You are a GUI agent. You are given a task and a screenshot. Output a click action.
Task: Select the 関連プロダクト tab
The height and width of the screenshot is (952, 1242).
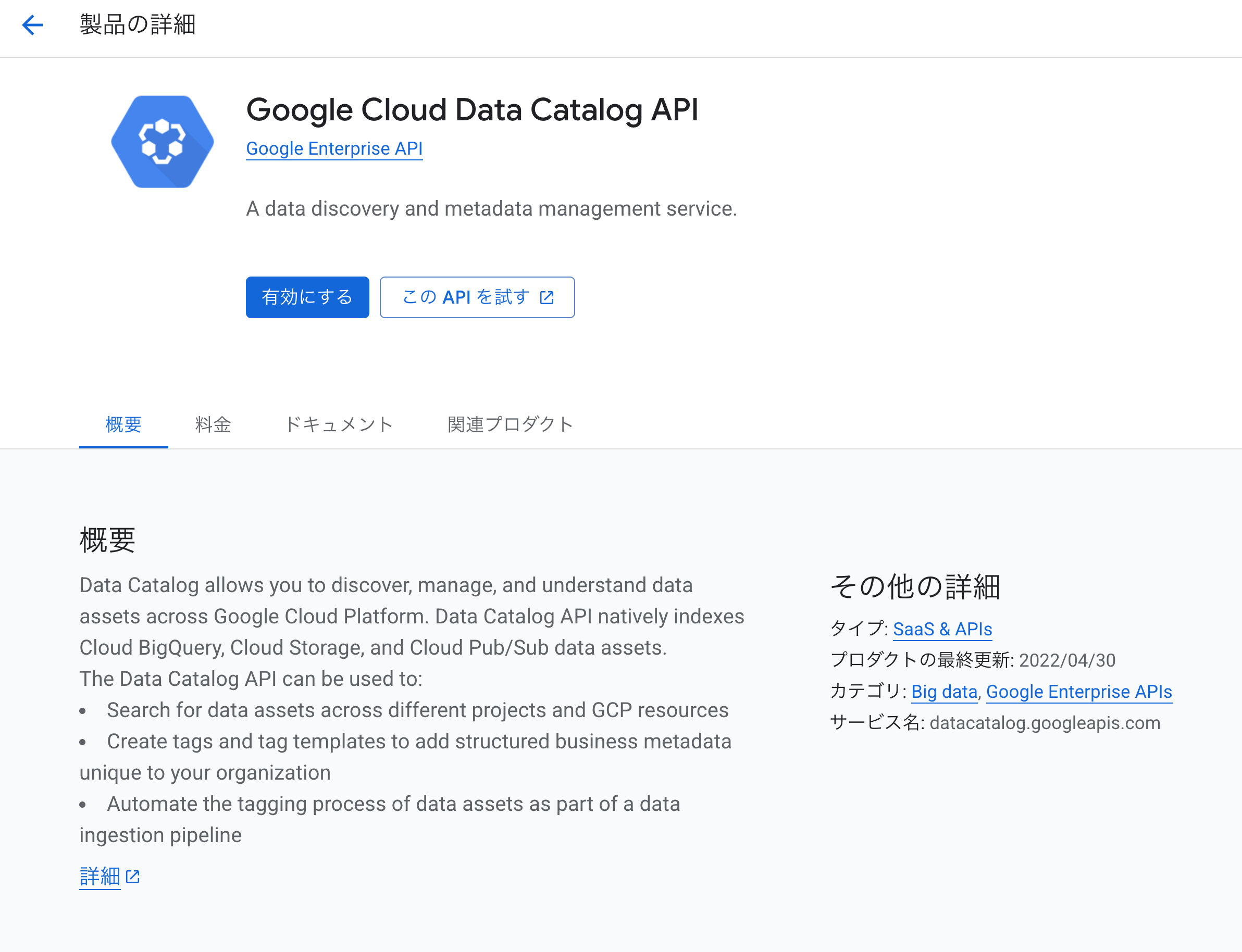coord(510,424)
